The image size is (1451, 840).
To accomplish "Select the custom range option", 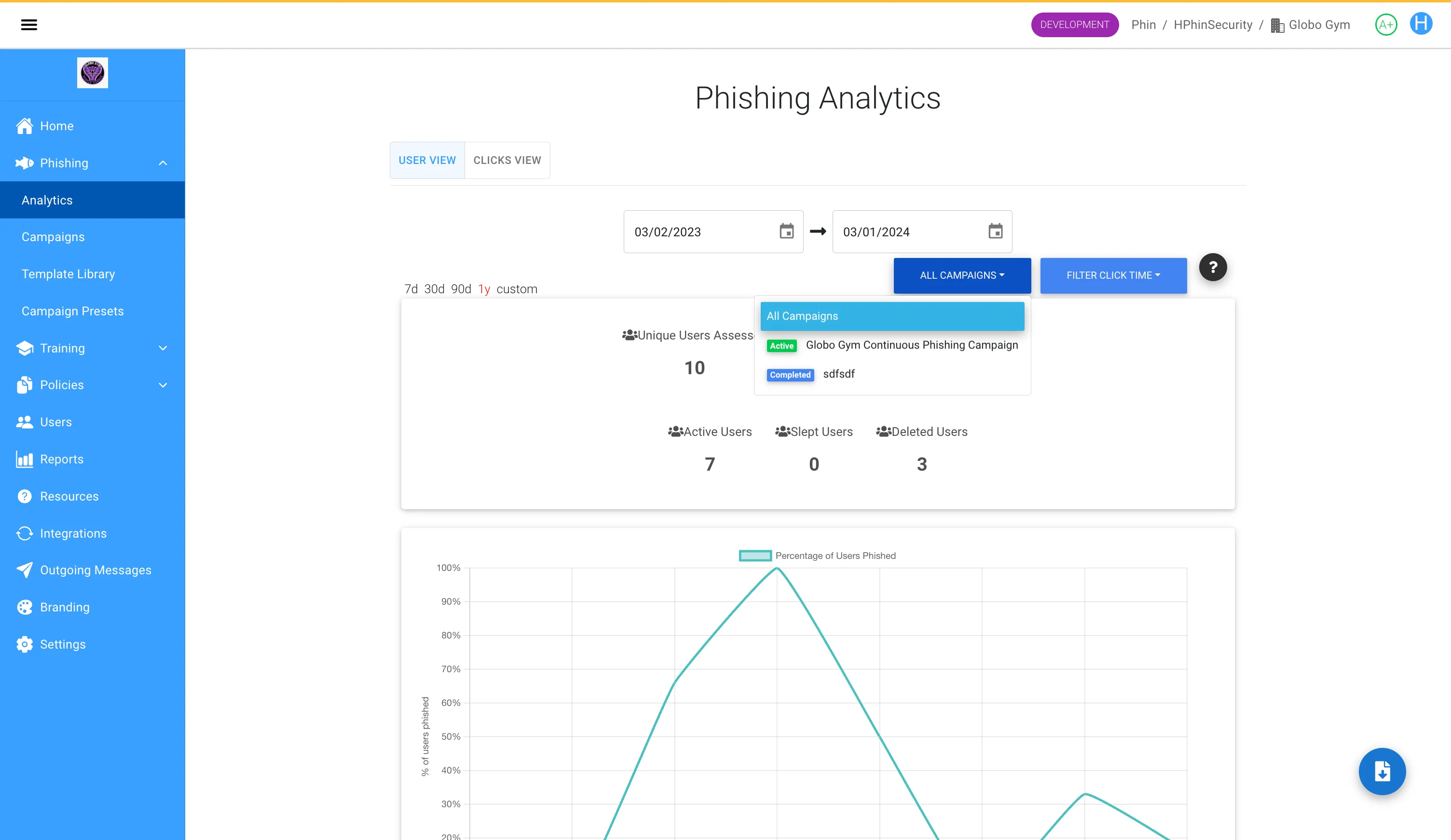I will click(x=517, y=289).
